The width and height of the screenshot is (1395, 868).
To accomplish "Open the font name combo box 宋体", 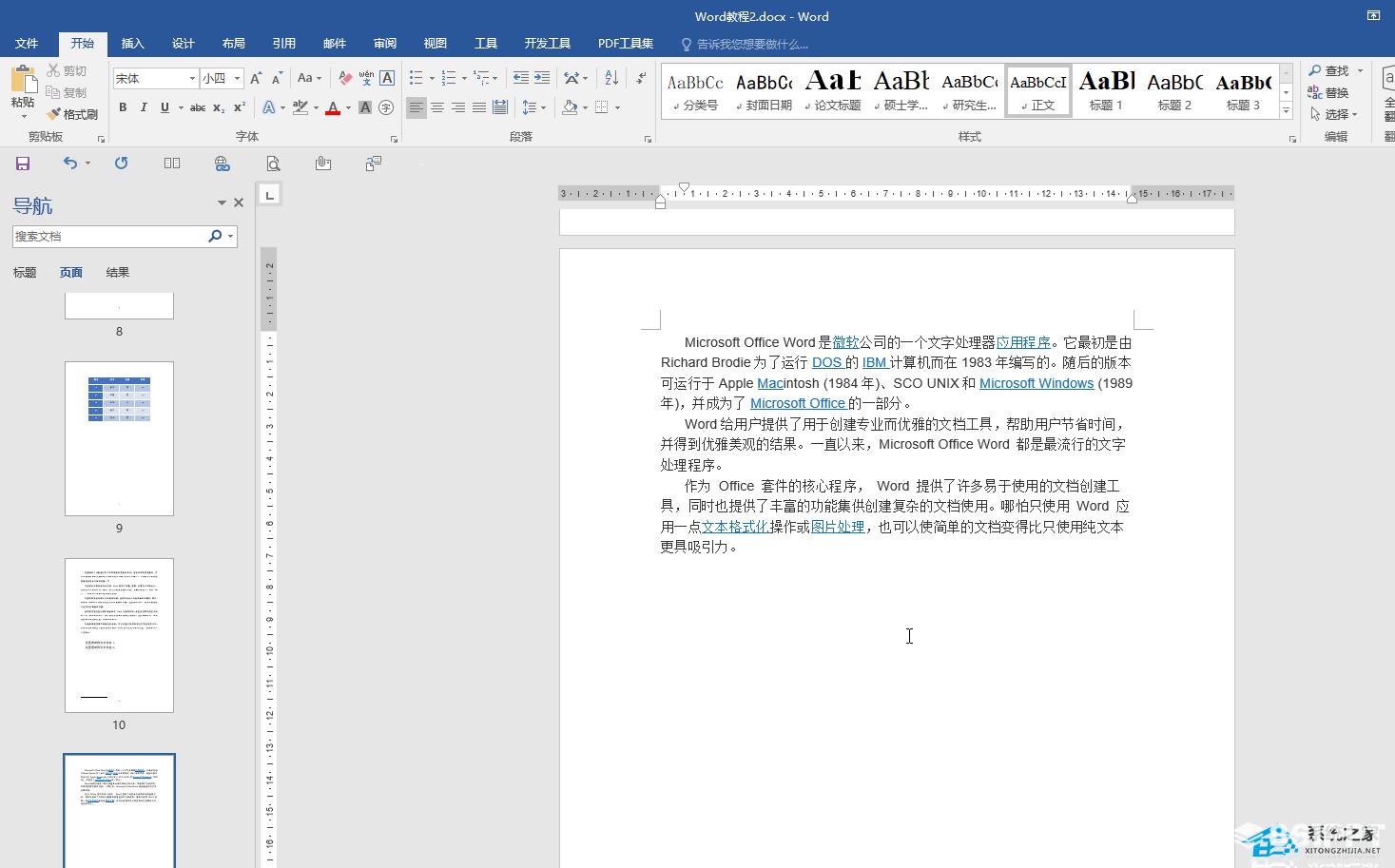I will 155,78.
